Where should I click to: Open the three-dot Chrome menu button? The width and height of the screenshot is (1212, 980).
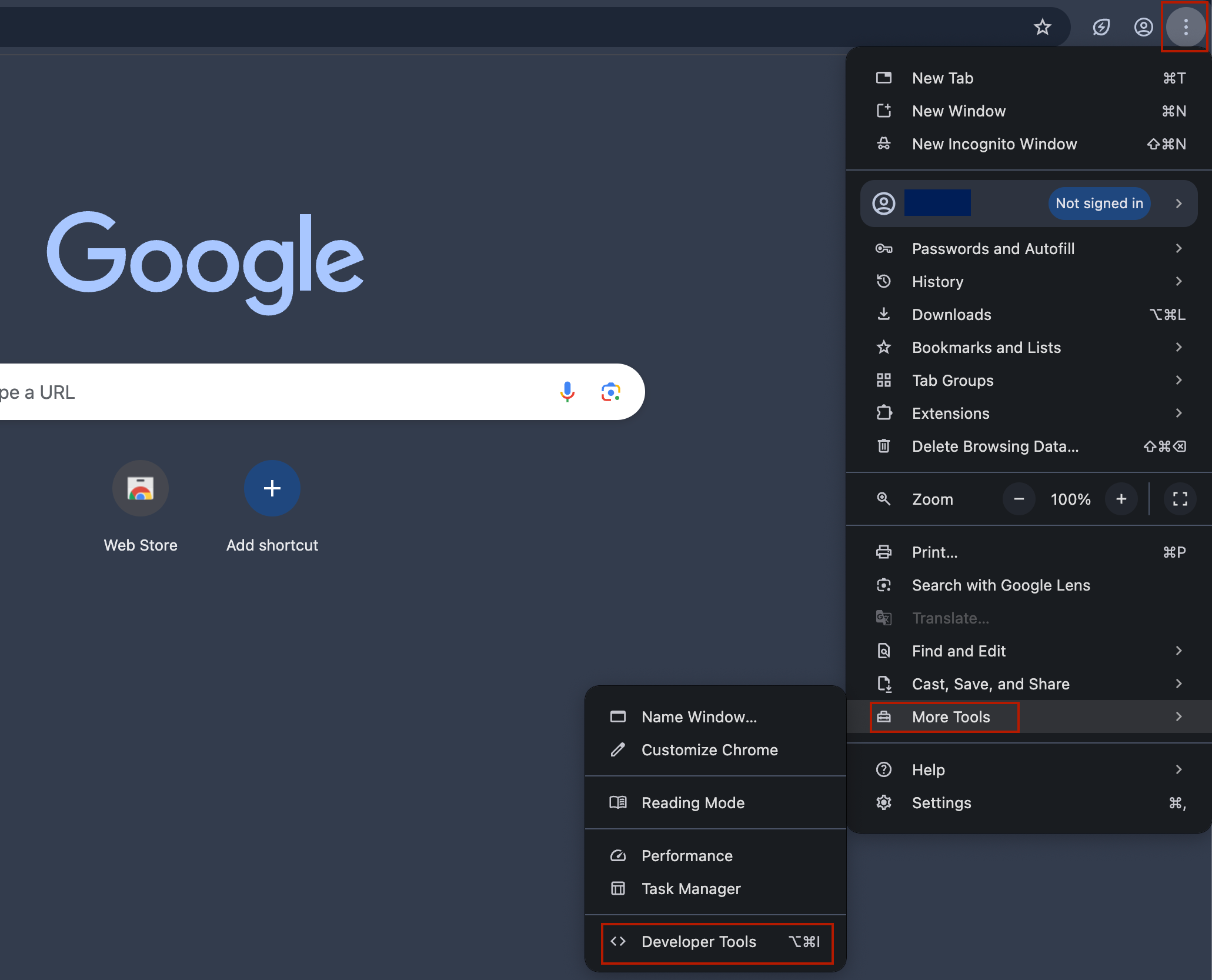[1185, 27]
